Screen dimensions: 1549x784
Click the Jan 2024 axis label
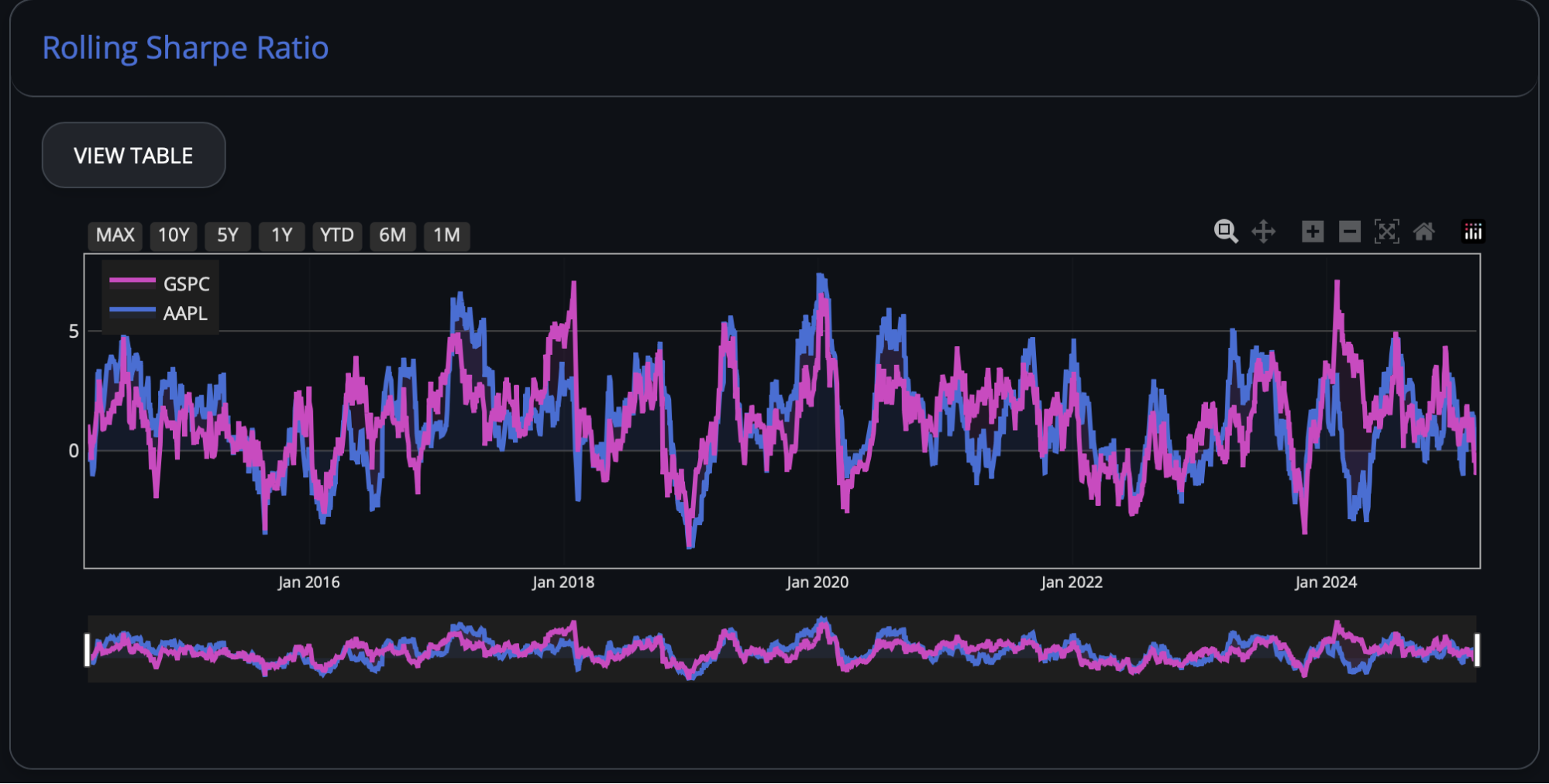pos(1326,583)
